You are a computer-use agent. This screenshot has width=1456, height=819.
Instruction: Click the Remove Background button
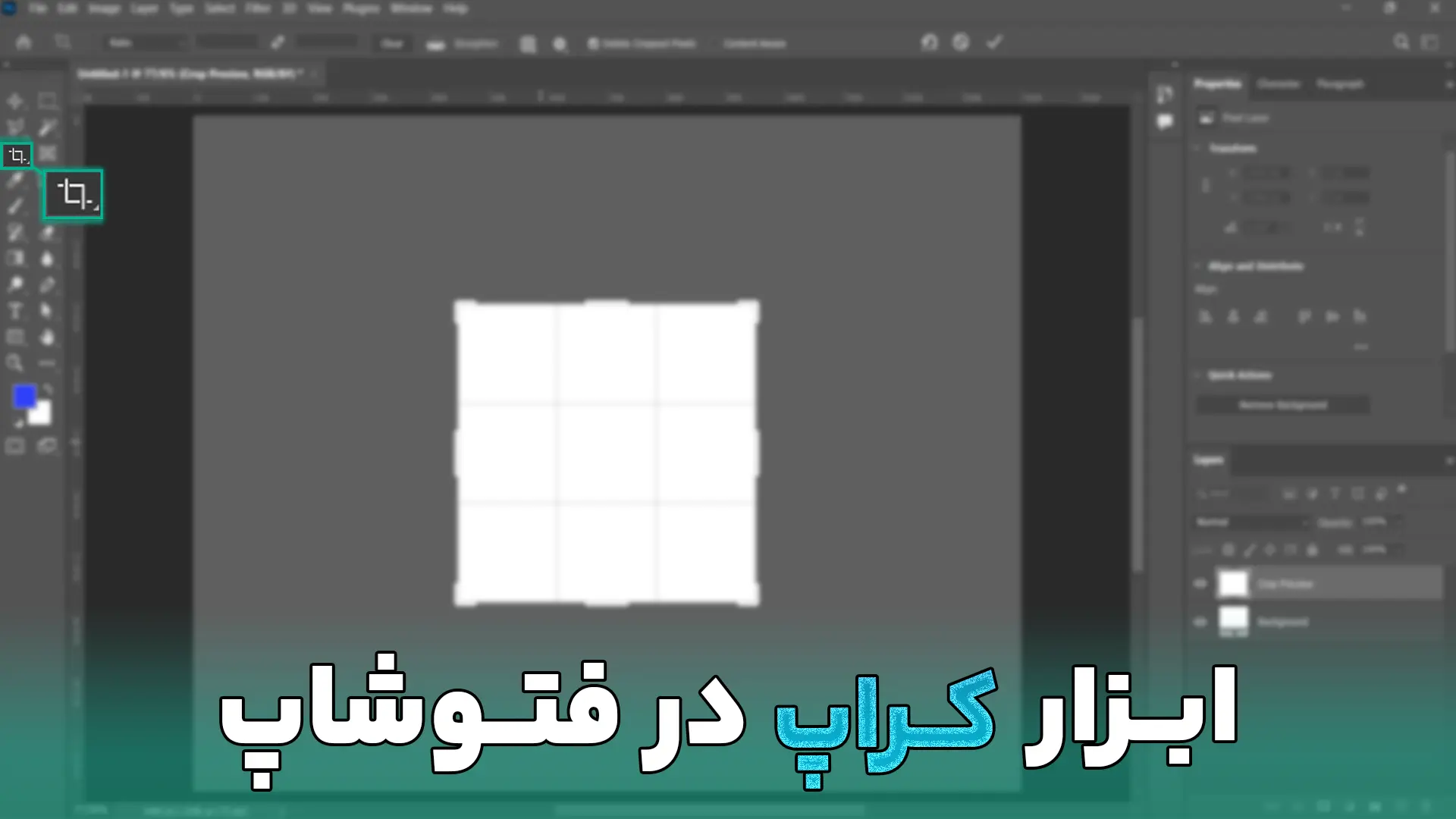1283,405
